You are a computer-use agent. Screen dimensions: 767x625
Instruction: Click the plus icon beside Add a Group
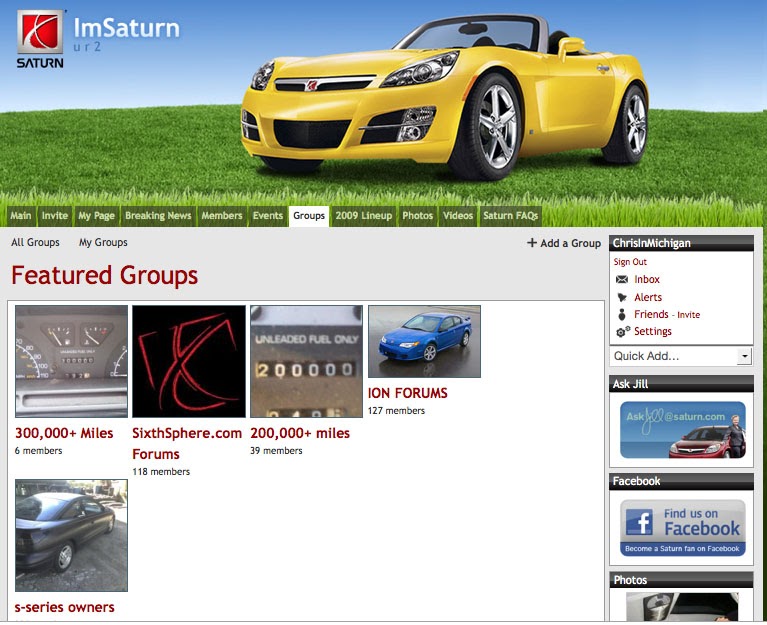[x=532, y=243]
